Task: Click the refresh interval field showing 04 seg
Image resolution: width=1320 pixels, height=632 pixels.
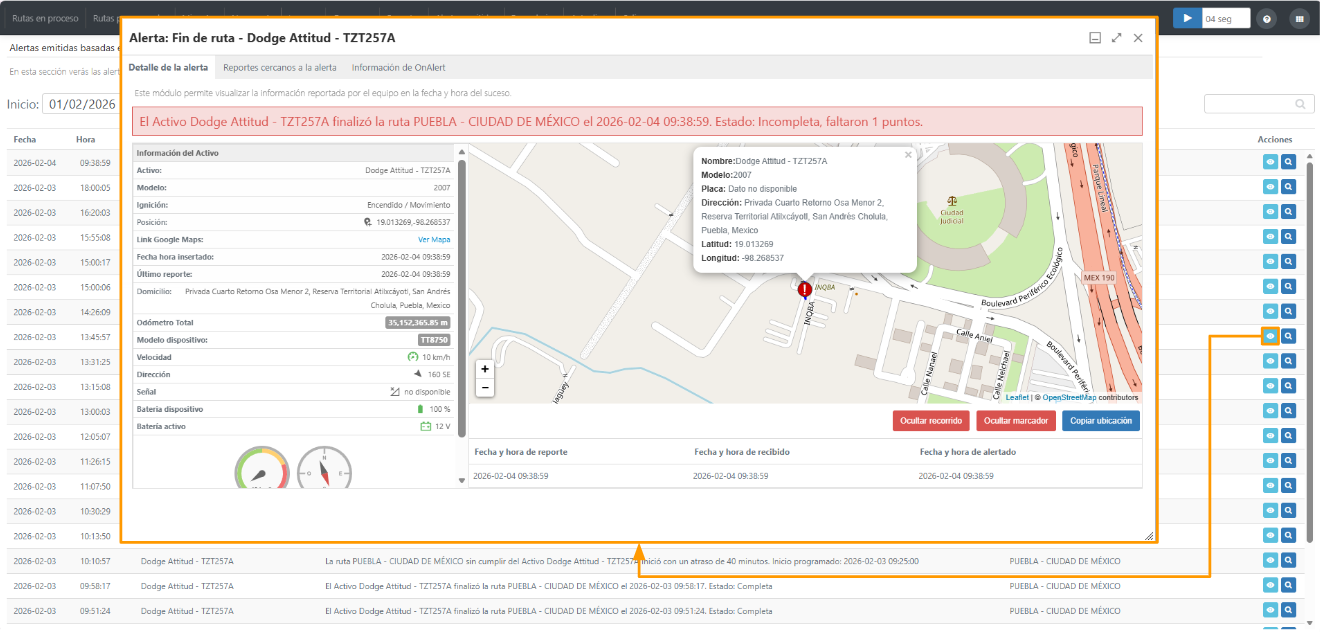Action: pos(1226,18)
